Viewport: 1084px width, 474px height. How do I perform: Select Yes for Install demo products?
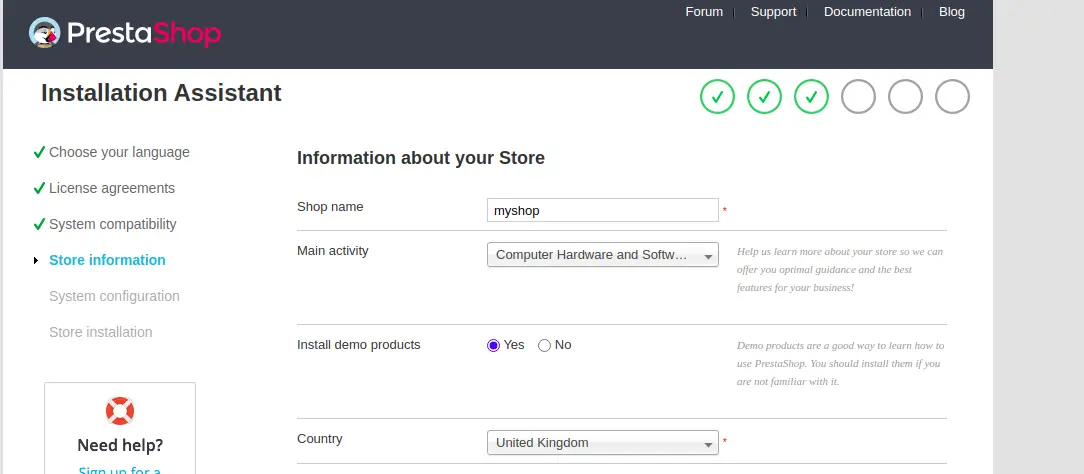493,345
